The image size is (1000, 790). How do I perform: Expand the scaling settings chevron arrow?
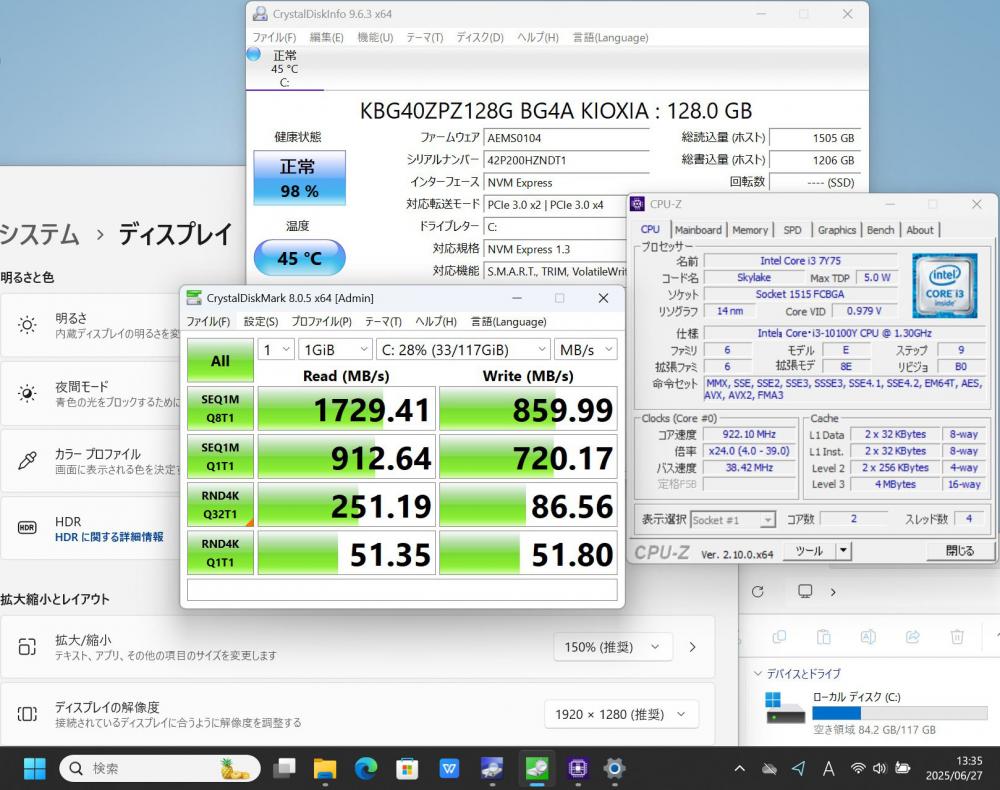693,647
